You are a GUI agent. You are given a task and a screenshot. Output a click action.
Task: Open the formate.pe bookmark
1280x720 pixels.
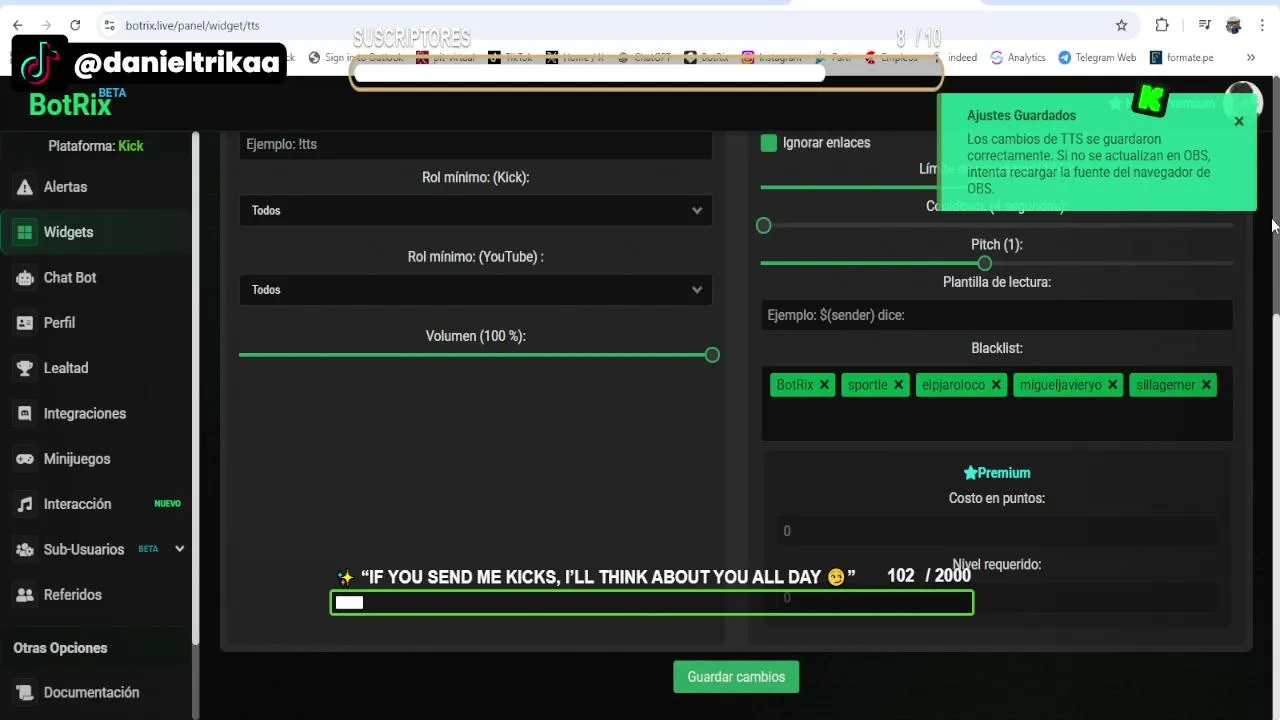(1182, 58)
